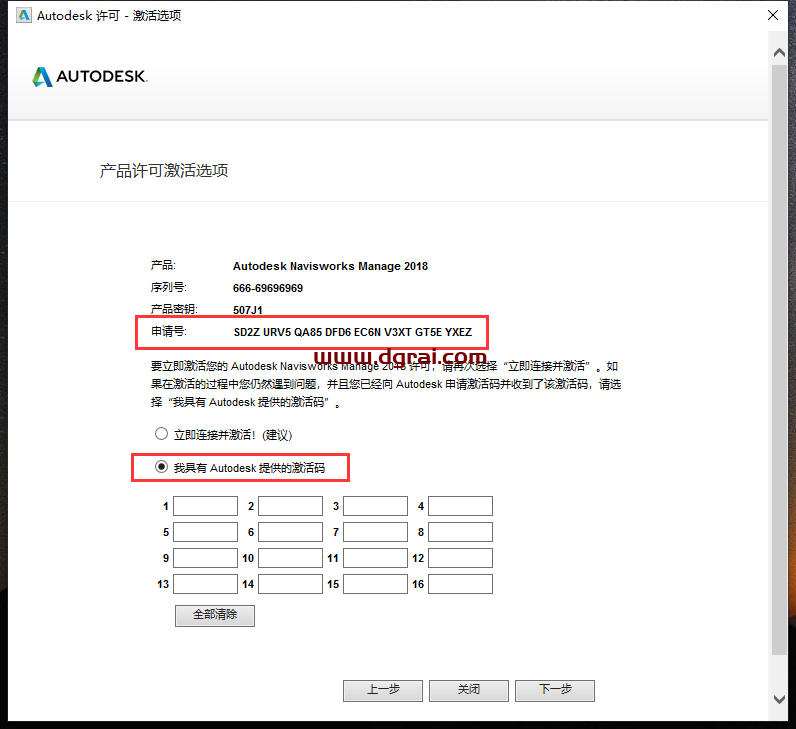Click activation code field 14
Viewport: 796px width, 729px height.
(290, 584)
